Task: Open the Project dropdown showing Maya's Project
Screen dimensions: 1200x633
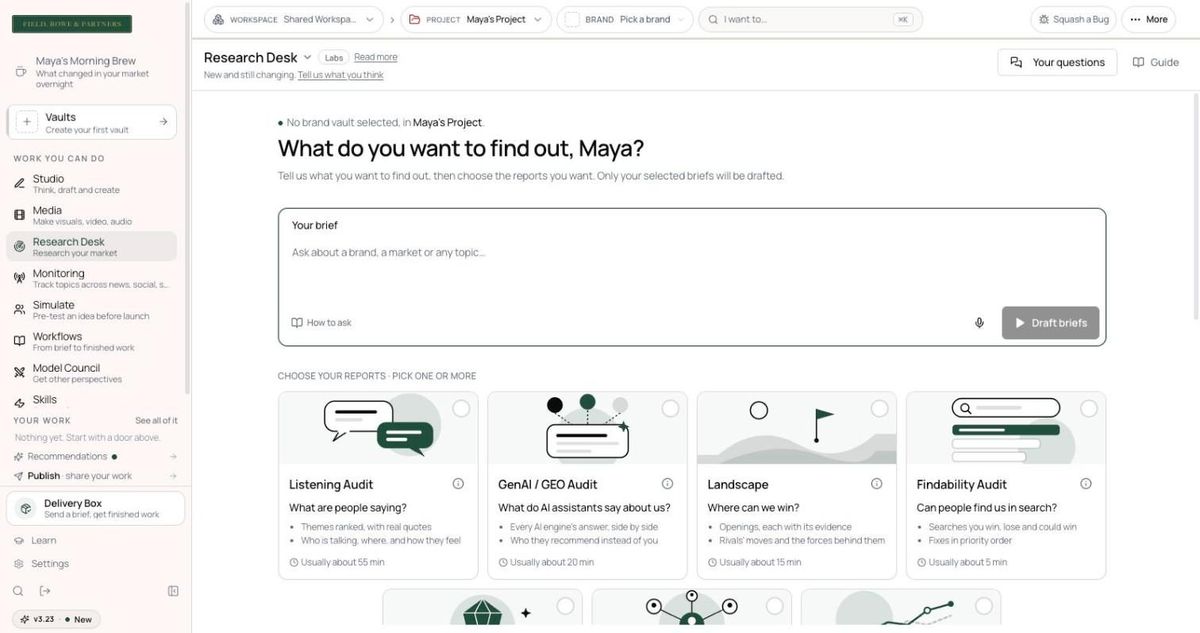Action: click(x=476, y=19)
